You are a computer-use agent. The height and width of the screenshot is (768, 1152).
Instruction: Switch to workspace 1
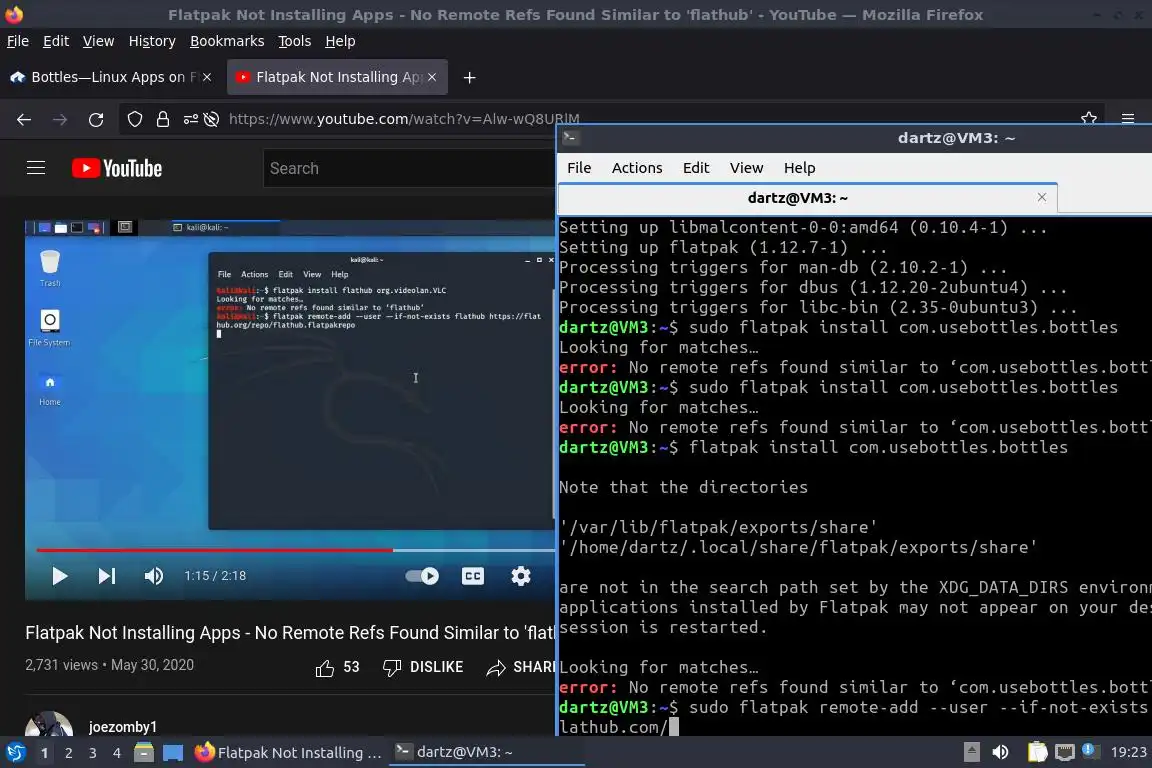(44, 753)
